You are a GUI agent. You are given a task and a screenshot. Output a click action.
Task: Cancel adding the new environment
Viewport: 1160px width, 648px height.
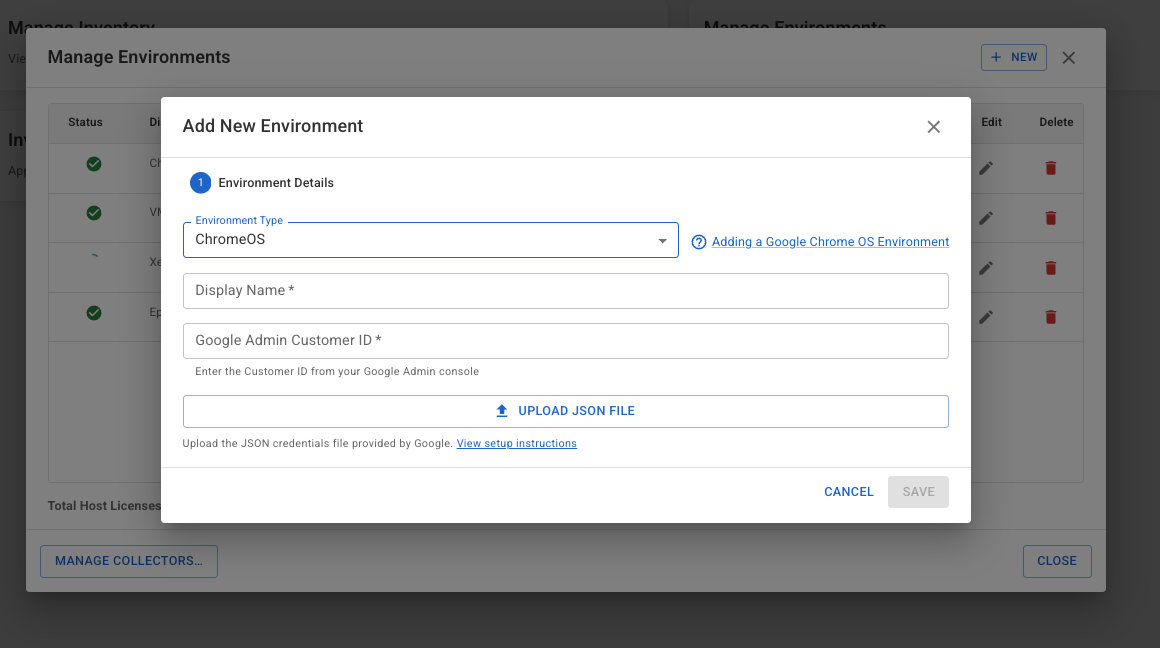(849, 492)
